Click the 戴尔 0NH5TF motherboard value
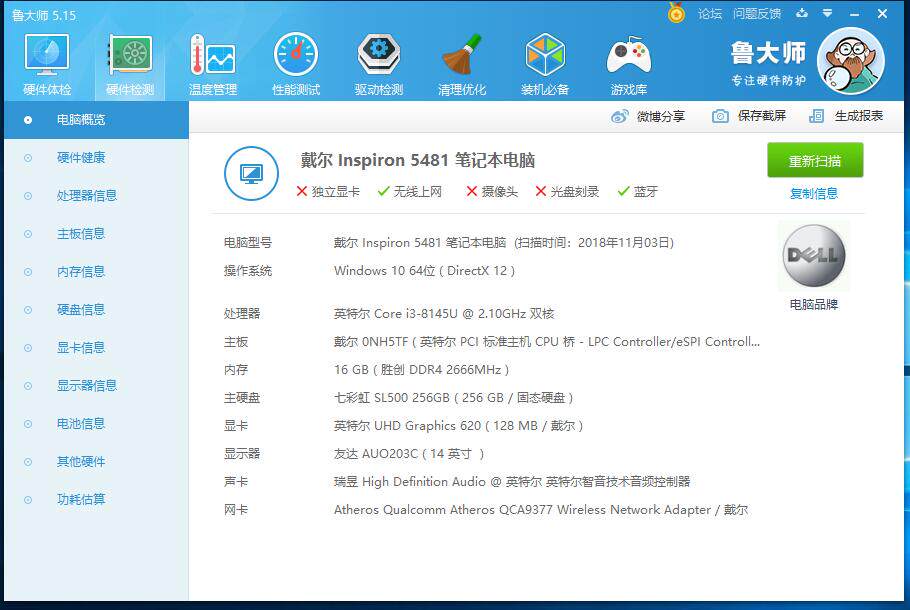Screen dimensions: 910x610 (547, 342)
